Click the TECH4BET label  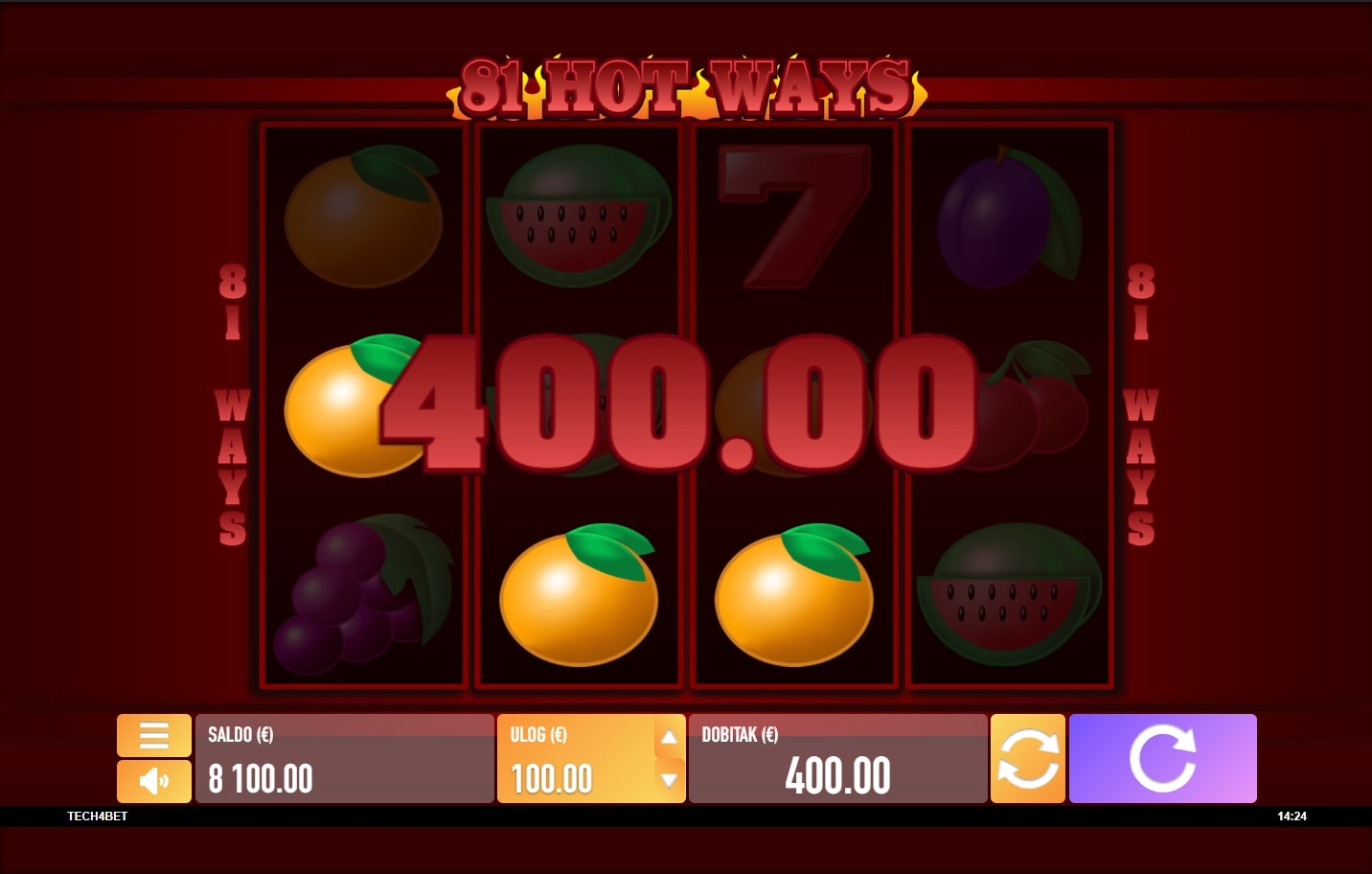point(97,816)
